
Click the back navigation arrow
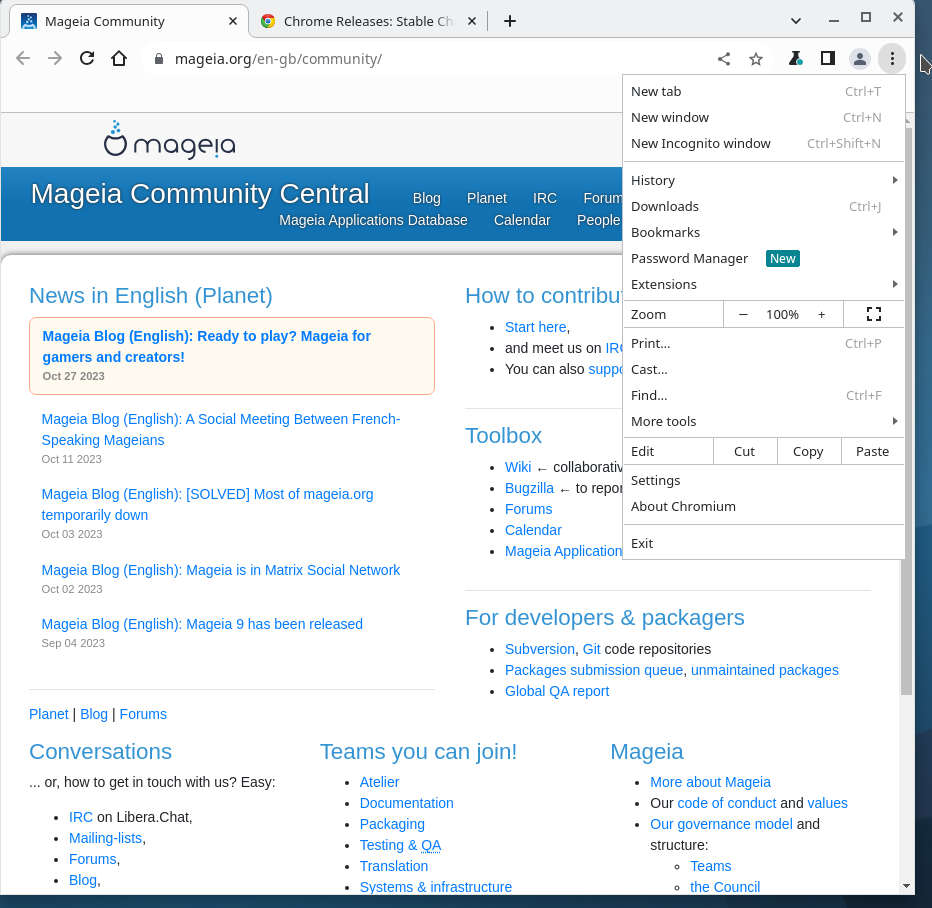pos(23,58)
